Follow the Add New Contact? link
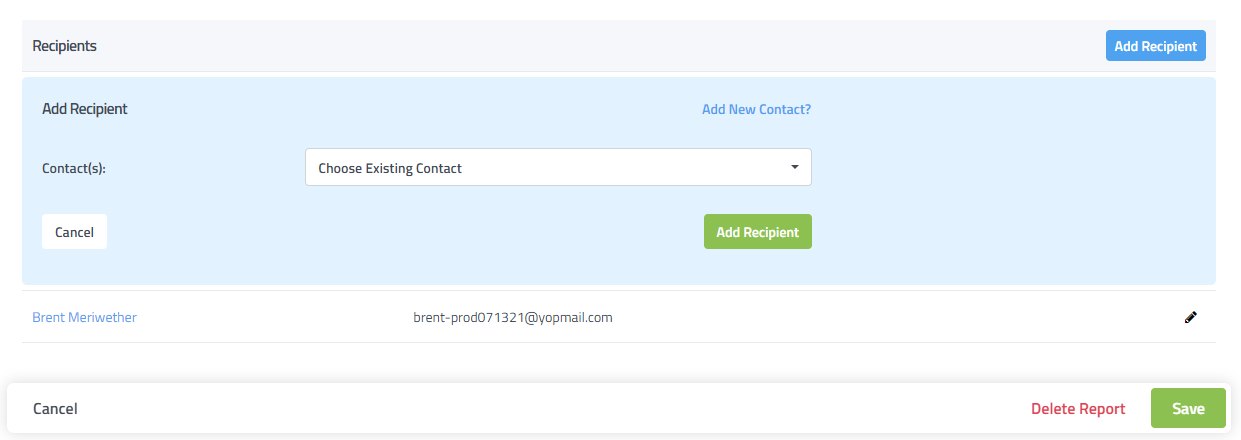Image resolution: width=1241 pixels, height=440 pixels. (x=756, y=109)
